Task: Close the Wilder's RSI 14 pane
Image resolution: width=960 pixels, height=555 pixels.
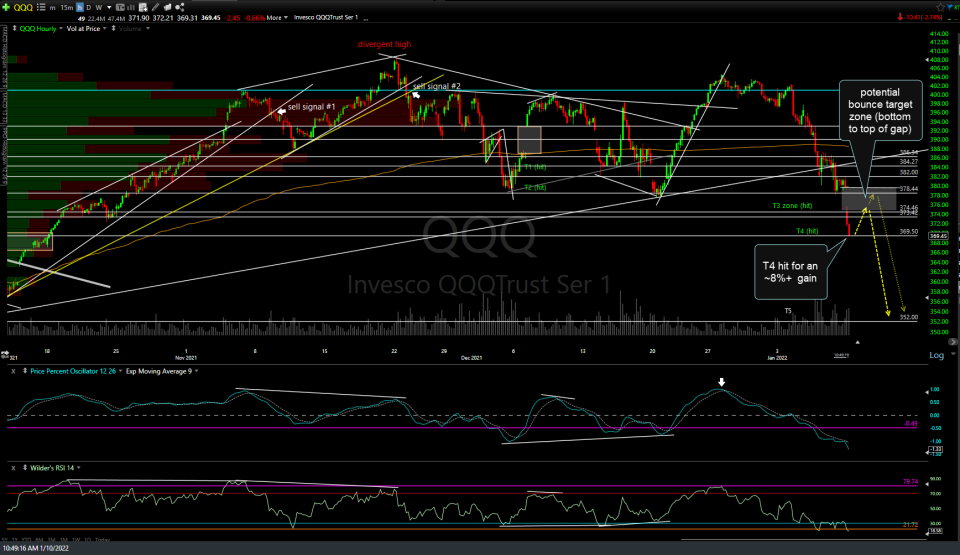Action: click(x=13, y=468)
